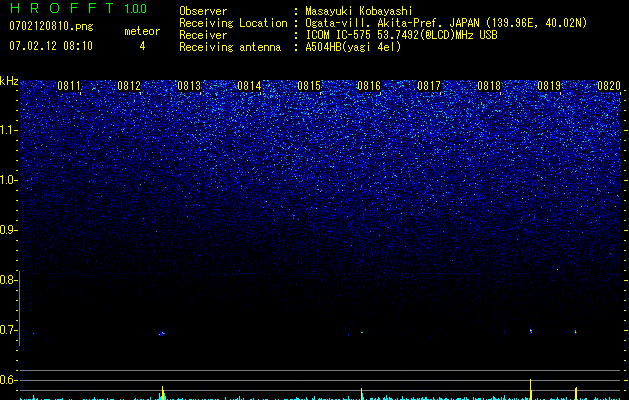Click the receiver text ICOM IC-575 53.7492 MHz USB
This screenshot has height=400, width=629.
[401, 35]
